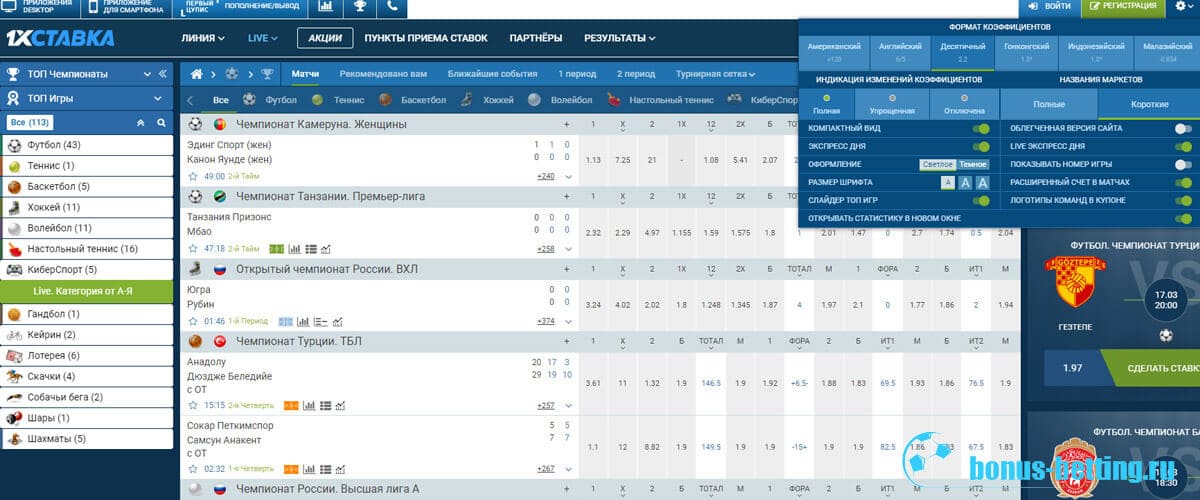Open the desktop application link
Viewport: 1200px width, 500px height.
[39, 7]
